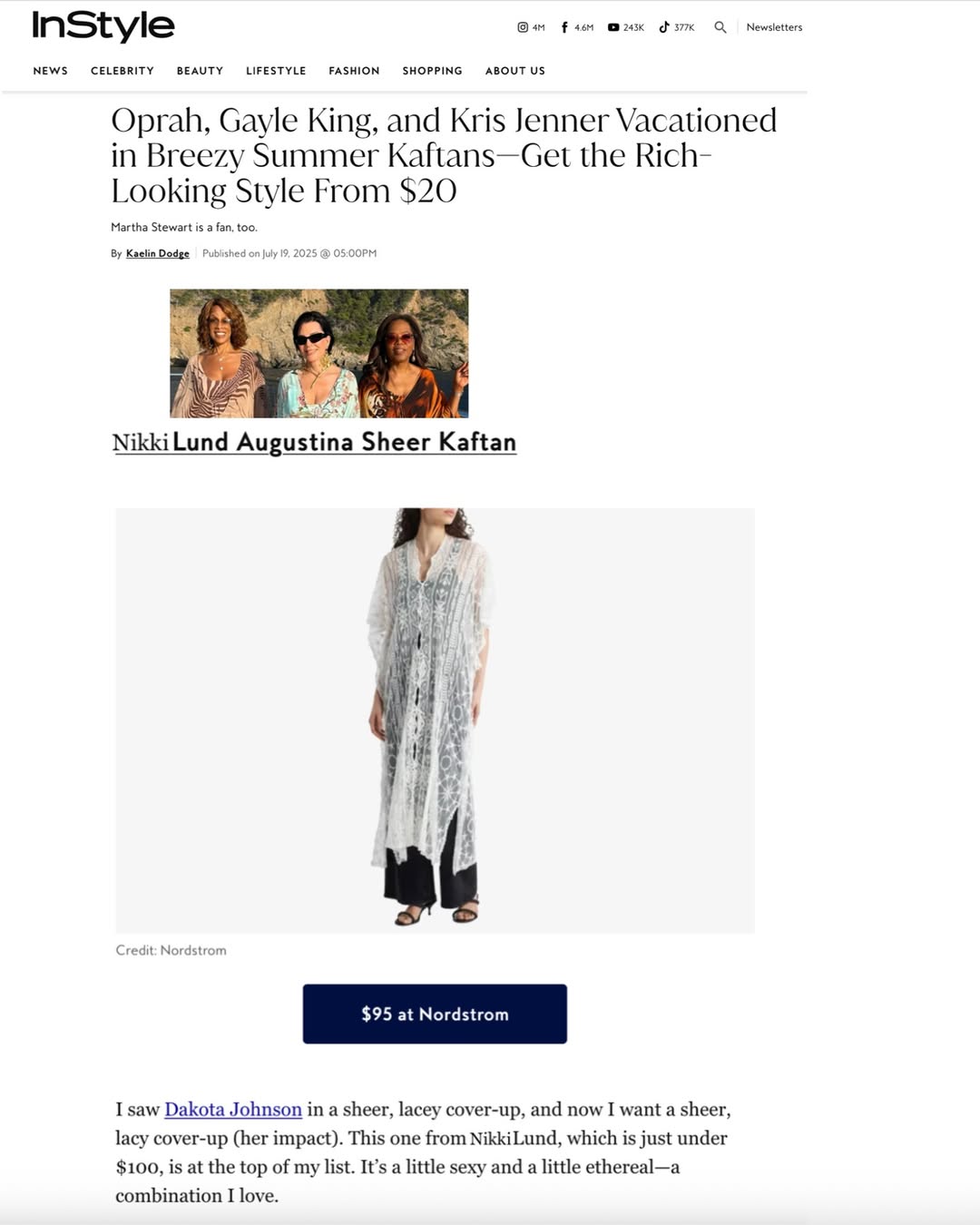Image resolution: width=980 pixels, height=1225 pixels.
Task: Click the vacation photo of three women
Action: pyautogui.click(x=319, y=353)
